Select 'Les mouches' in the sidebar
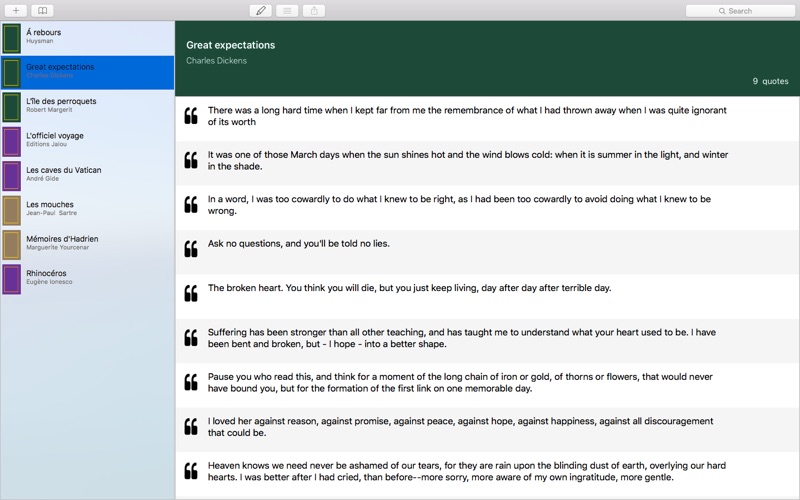This screenshot has height=500, width=800. (x=87, y=210)
